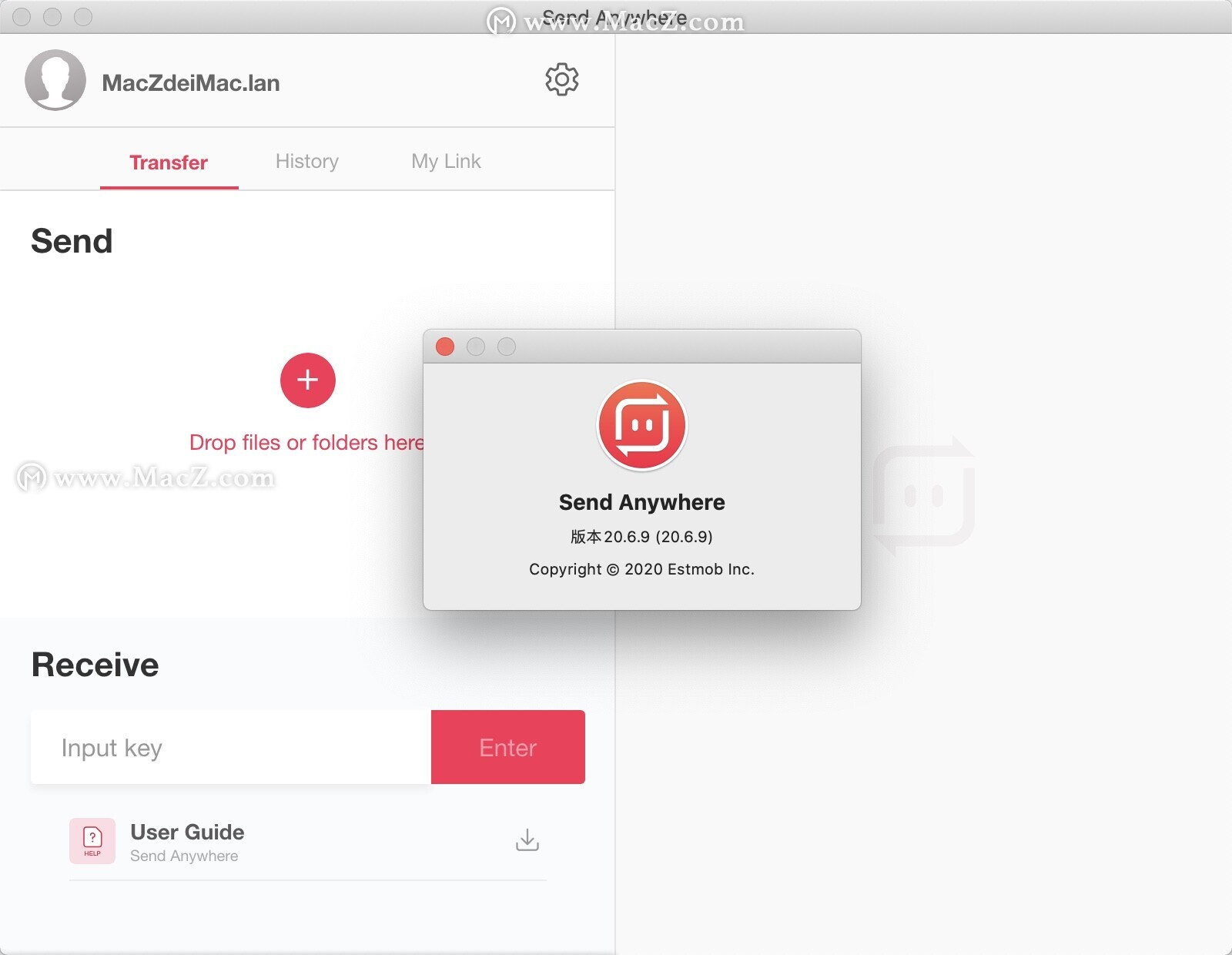Screen dimensions: 1232x955
Task: Click the User Guide help file icon
Action: click(x=92, y=840)
